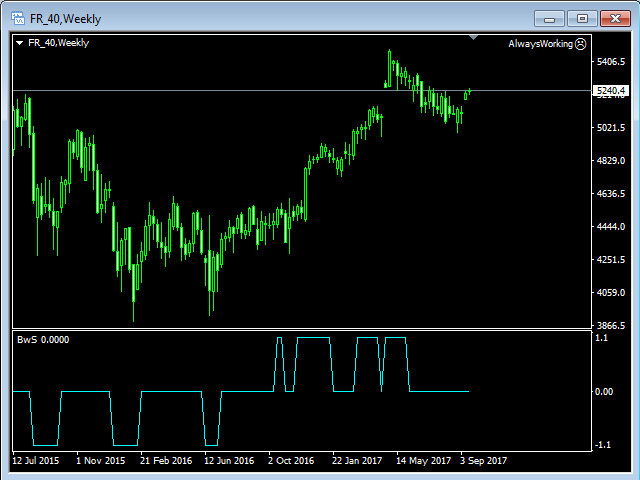Click the 1.1 value on indicator scale
The image size is (640, 480).
(x=602, y=338)
